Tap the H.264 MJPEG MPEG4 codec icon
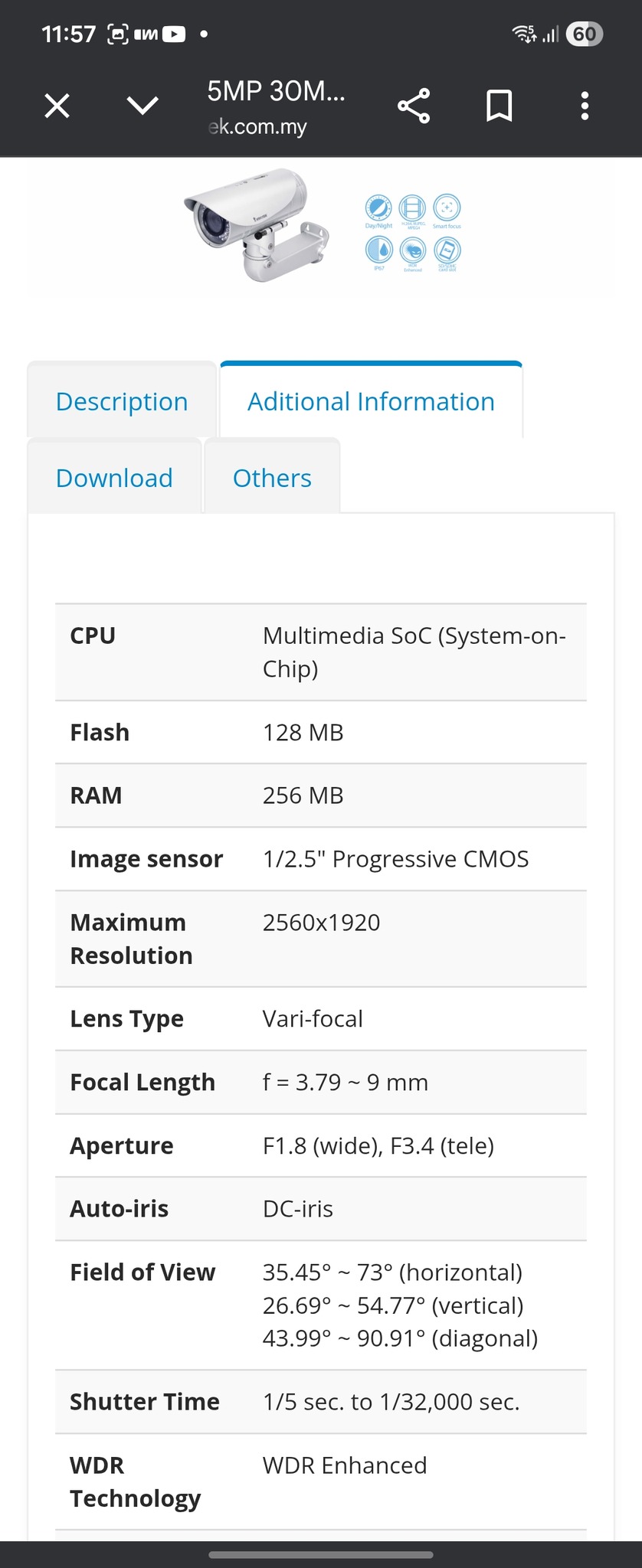 [413, 208]
